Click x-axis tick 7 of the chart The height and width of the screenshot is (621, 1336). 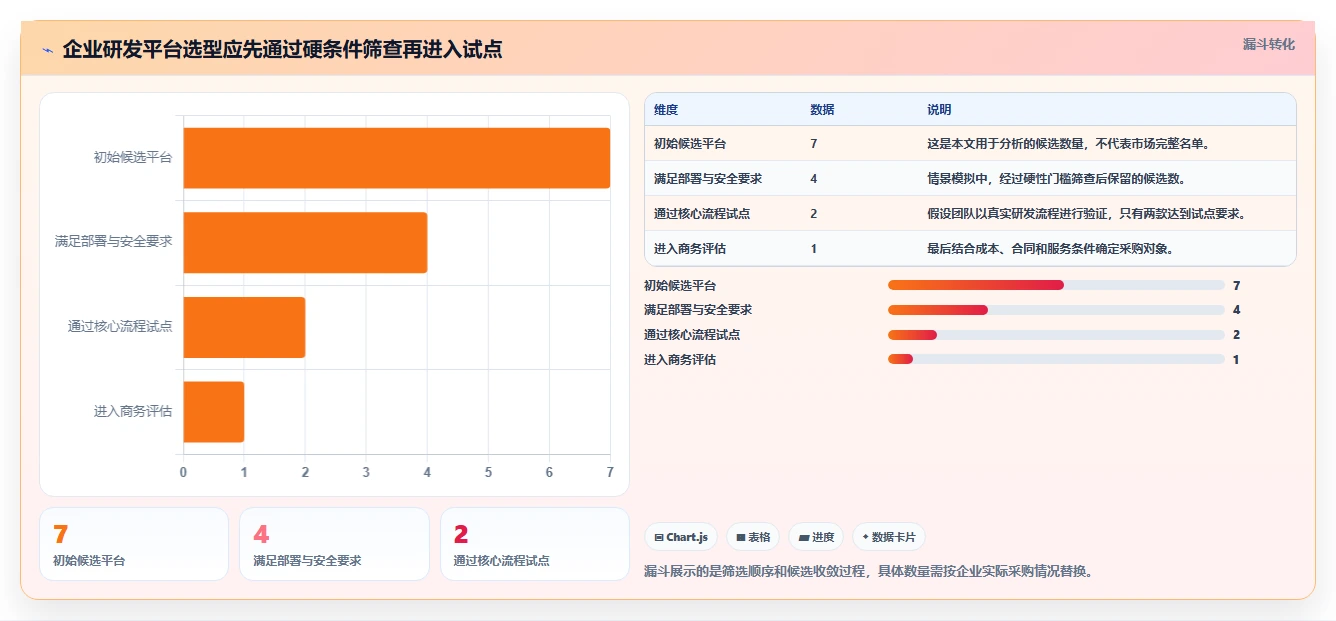pyautogui.click(x=610, y=472)
